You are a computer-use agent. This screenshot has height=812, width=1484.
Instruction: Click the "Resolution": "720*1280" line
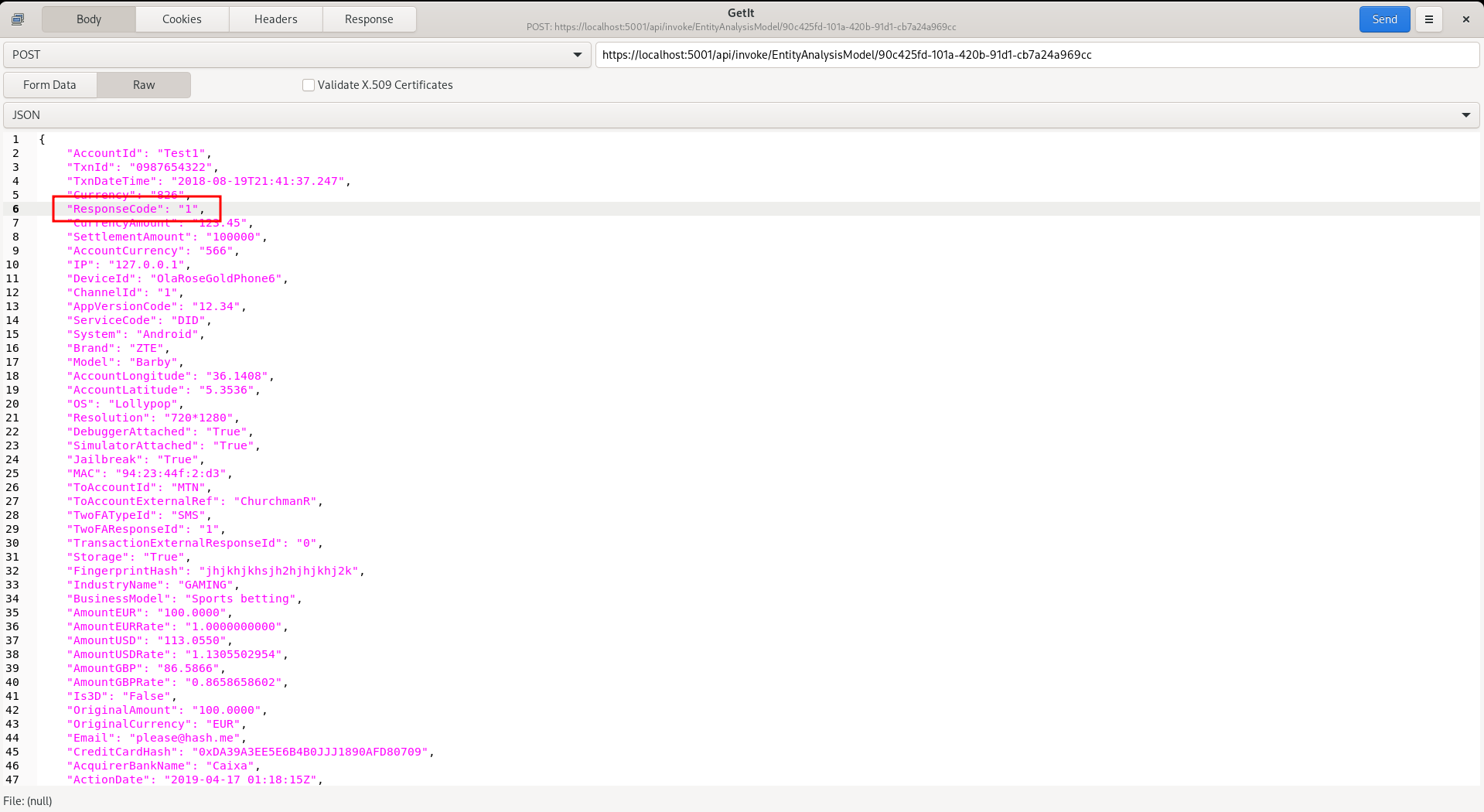(153, 418)
